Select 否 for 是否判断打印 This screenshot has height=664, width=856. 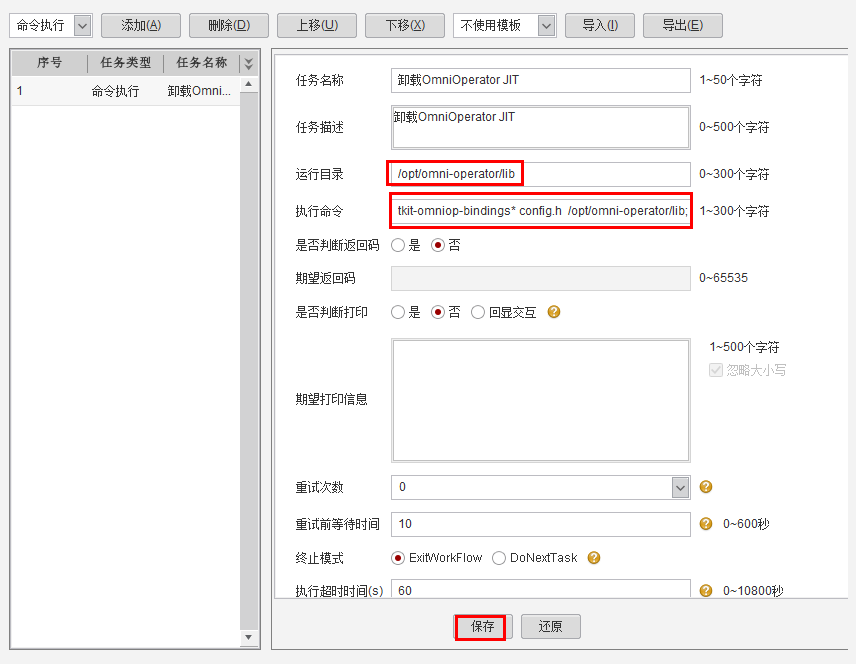[437, 312]
